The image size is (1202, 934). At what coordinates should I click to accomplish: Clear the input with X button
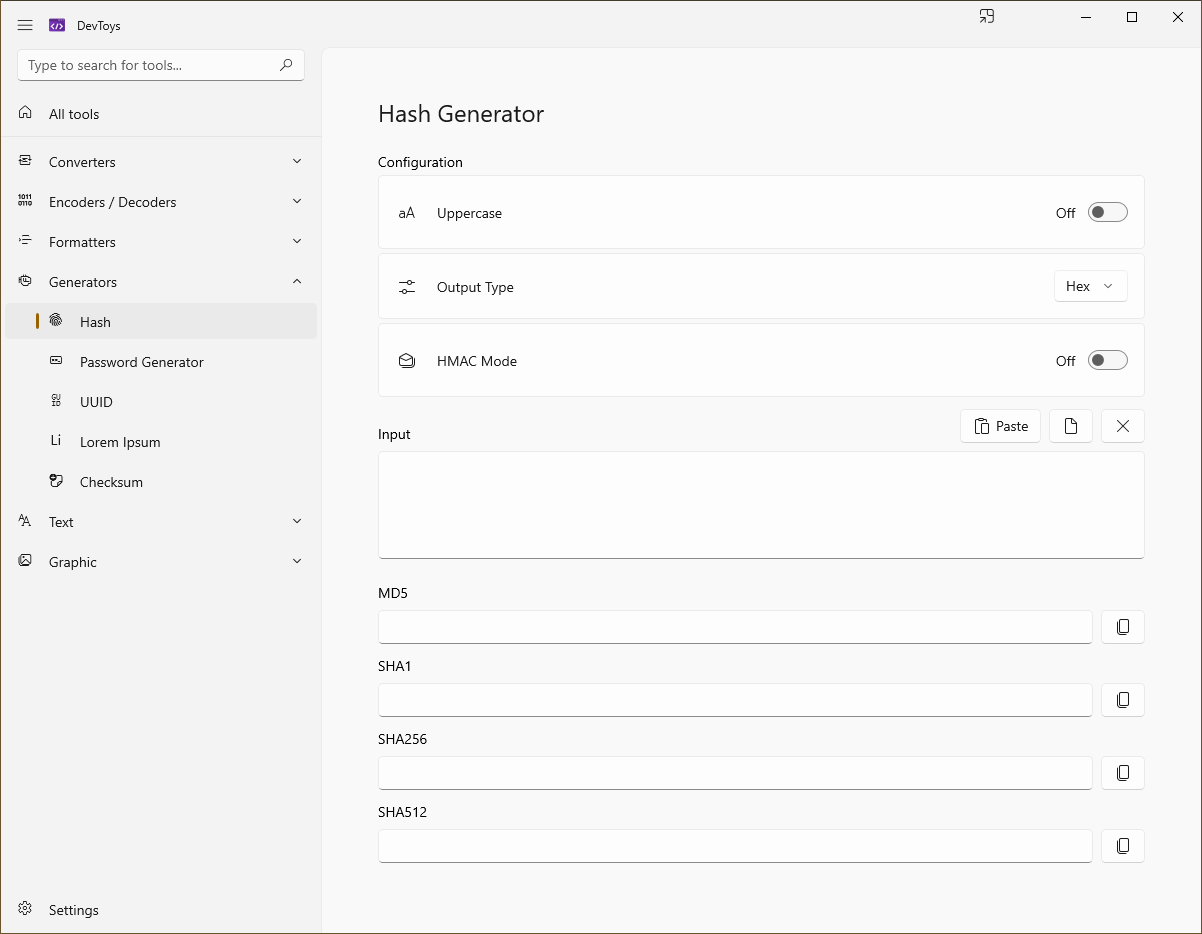tap(1123, 426)
